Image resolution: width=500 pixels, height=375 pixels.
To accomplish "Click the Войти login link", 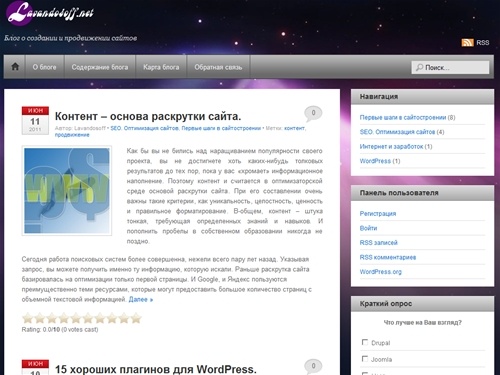I will point(368,228).
